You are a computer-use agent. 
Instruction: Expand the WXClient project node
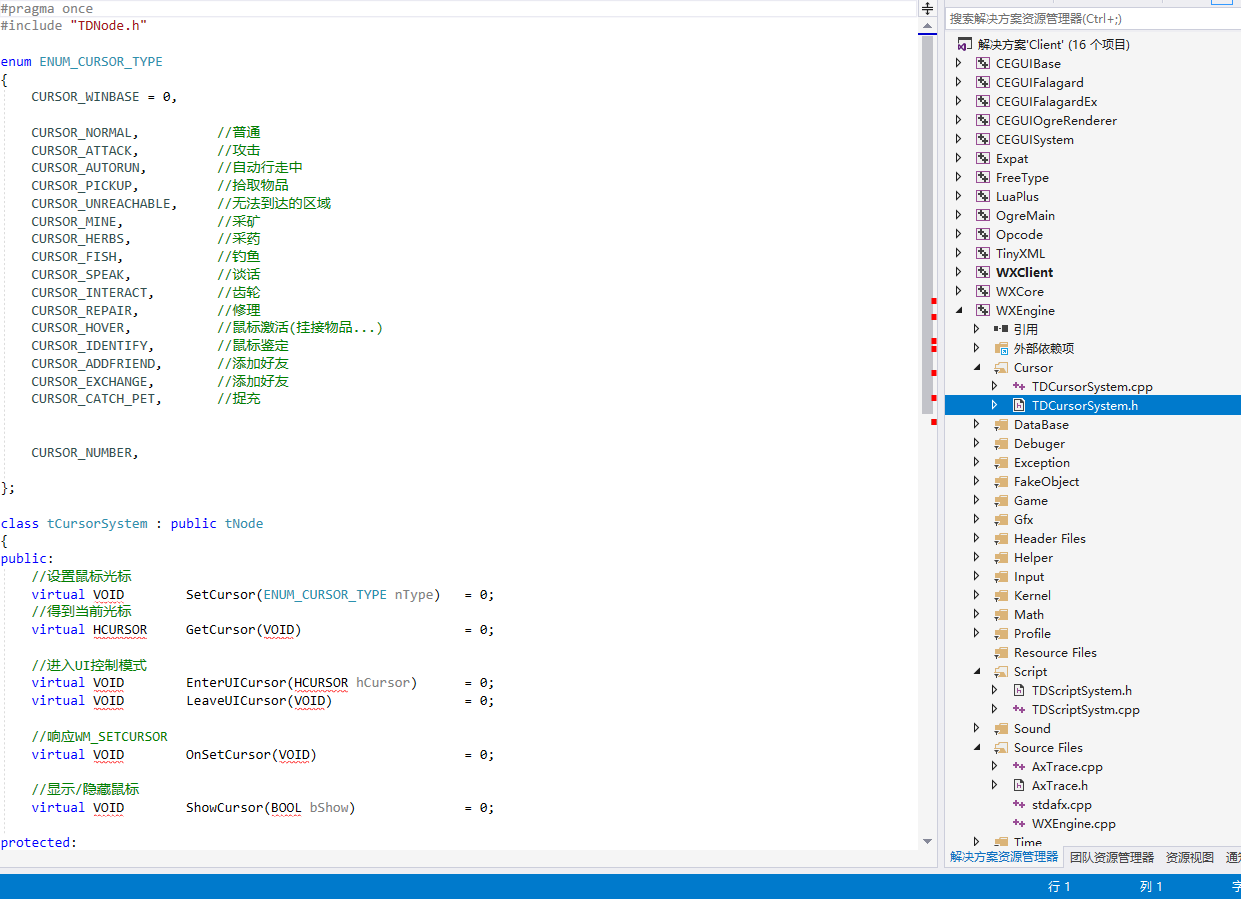tap(959, 272)
